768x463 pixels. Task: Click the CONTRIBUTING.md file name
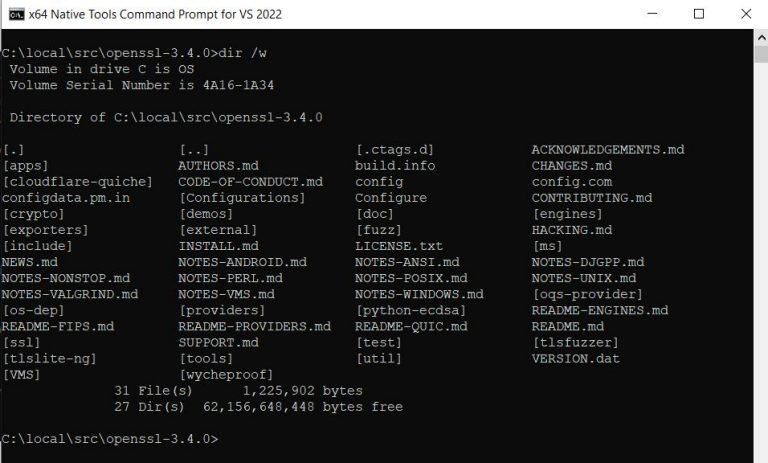point(591,197)
